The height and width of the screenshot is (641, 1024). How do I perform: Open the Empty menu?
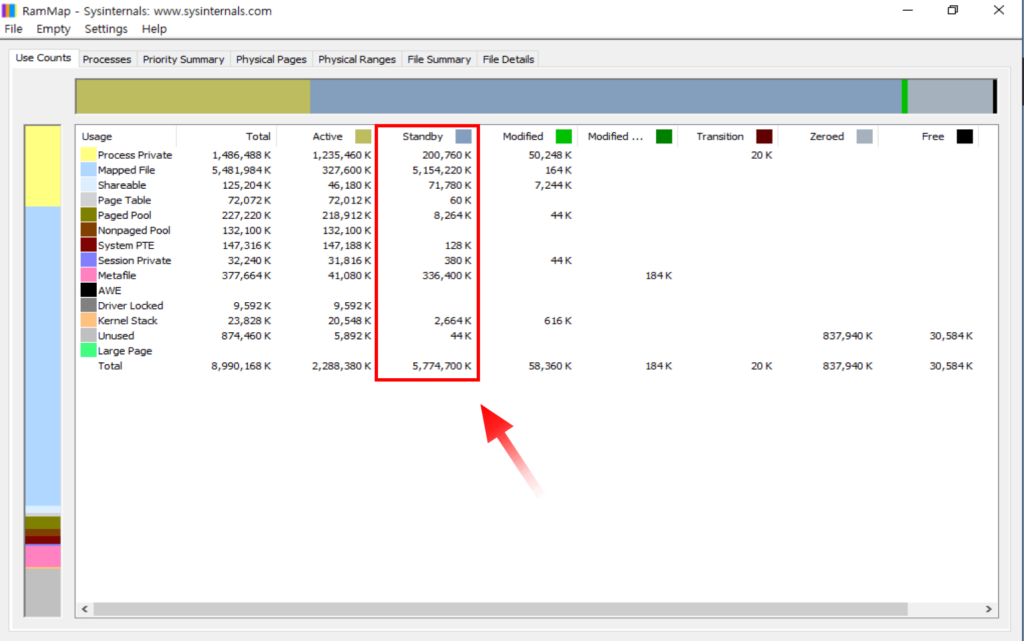53,29
